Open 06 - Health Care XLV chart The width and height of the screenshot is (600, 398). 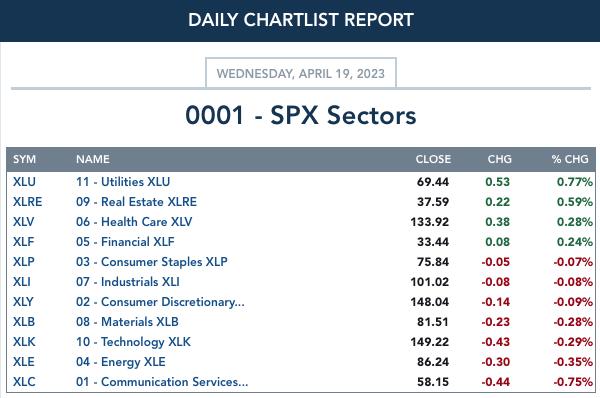(134, 222)
